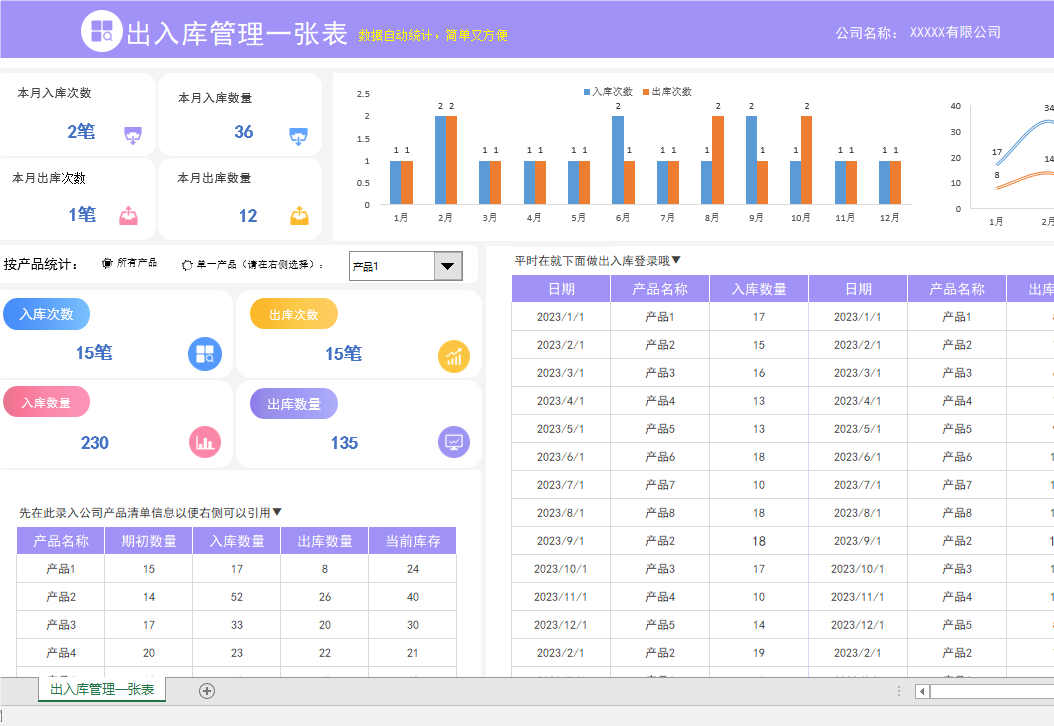
Task: Click the 出库次数 legend entry in chart
Action: [667, 91]
